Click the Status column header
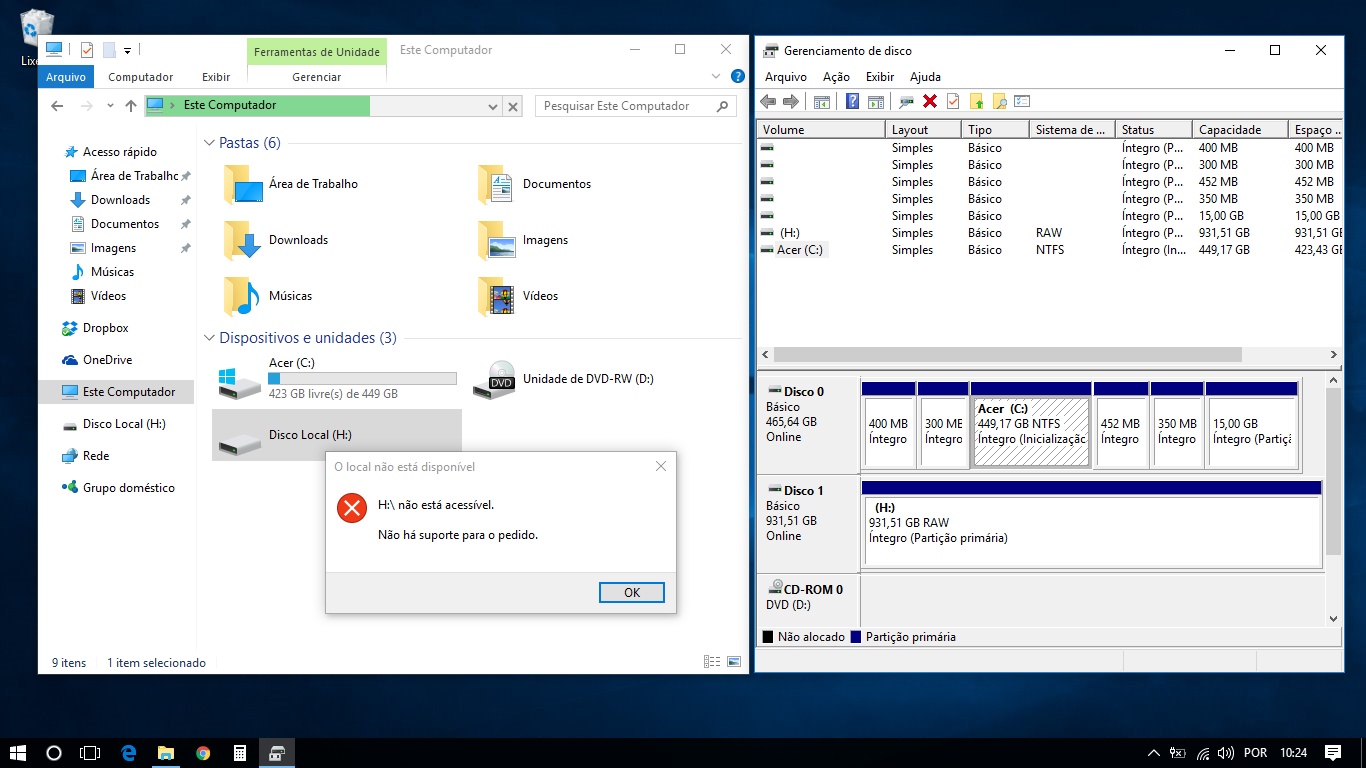1366x768 pixels. (1154, 129)
